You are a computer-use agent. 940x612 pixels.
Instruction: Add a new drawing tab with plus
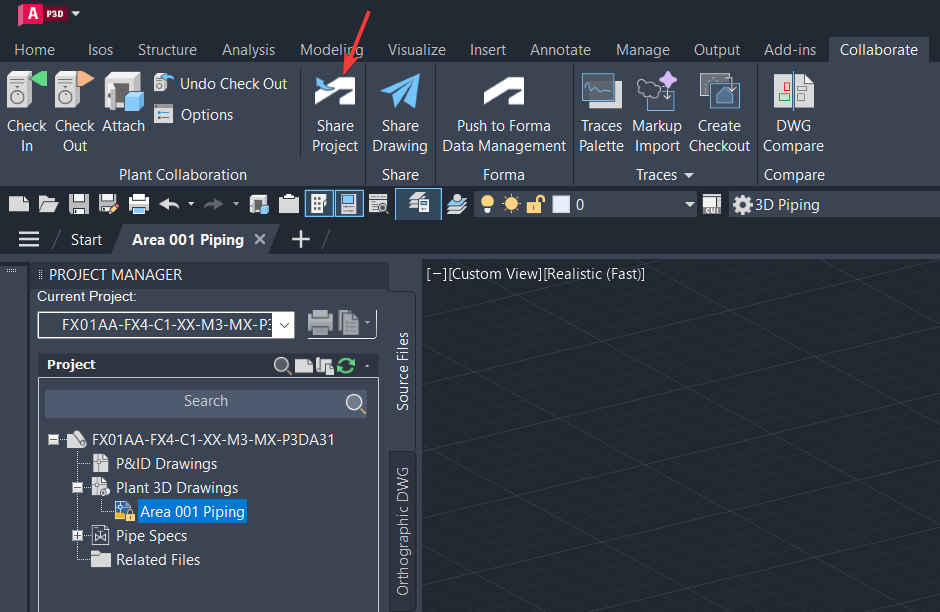[300, 239]
